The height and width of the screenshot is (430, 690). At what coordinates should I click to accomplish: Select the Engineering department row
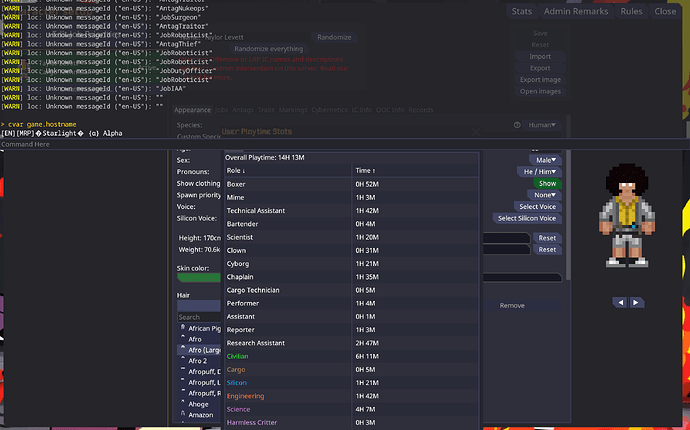pyautogui.click(x=352, y=396)
